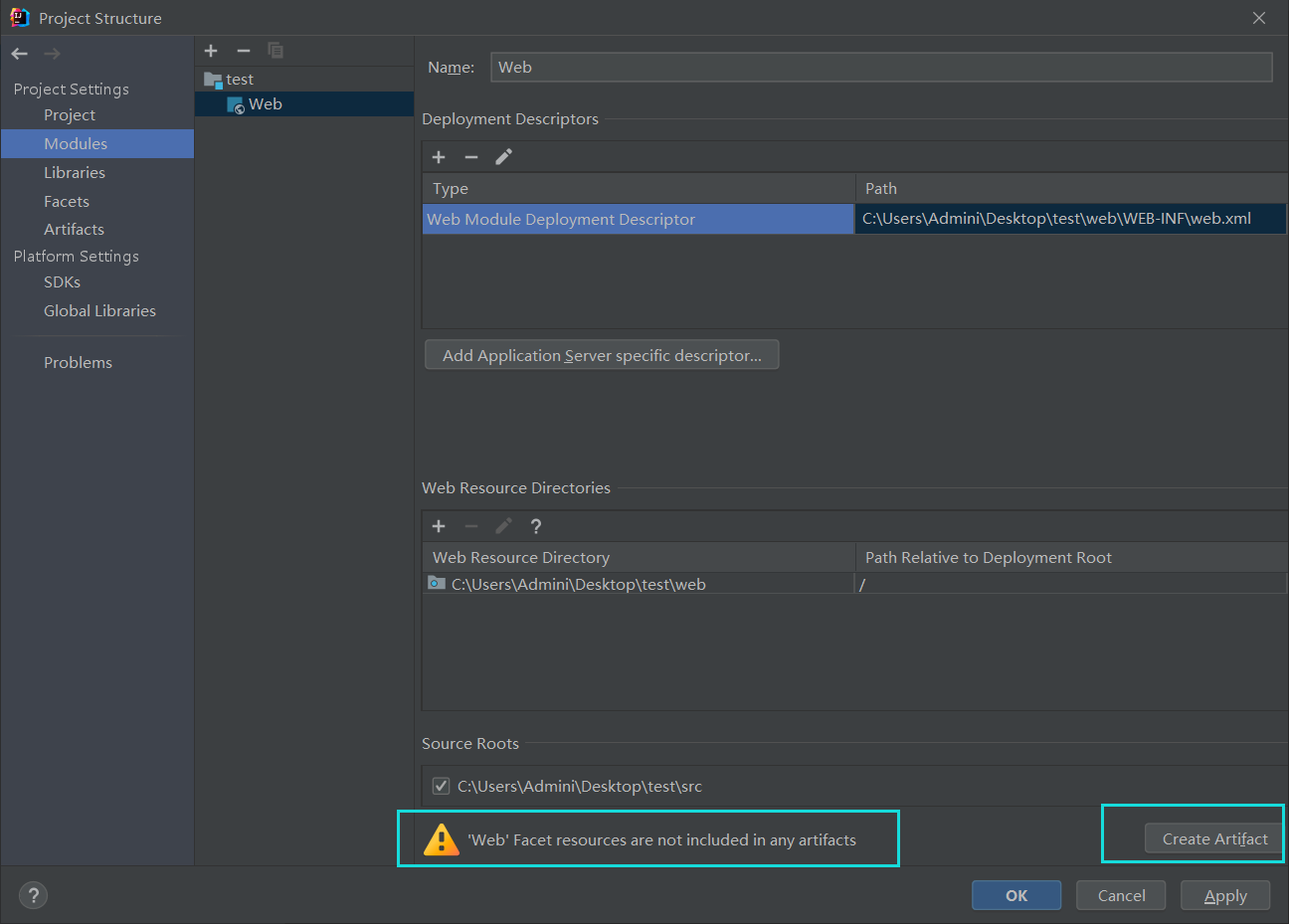This screenshot has height=924, width=1289.
Task: Close the Project Structure dialog
Action: click(1259, 18)
